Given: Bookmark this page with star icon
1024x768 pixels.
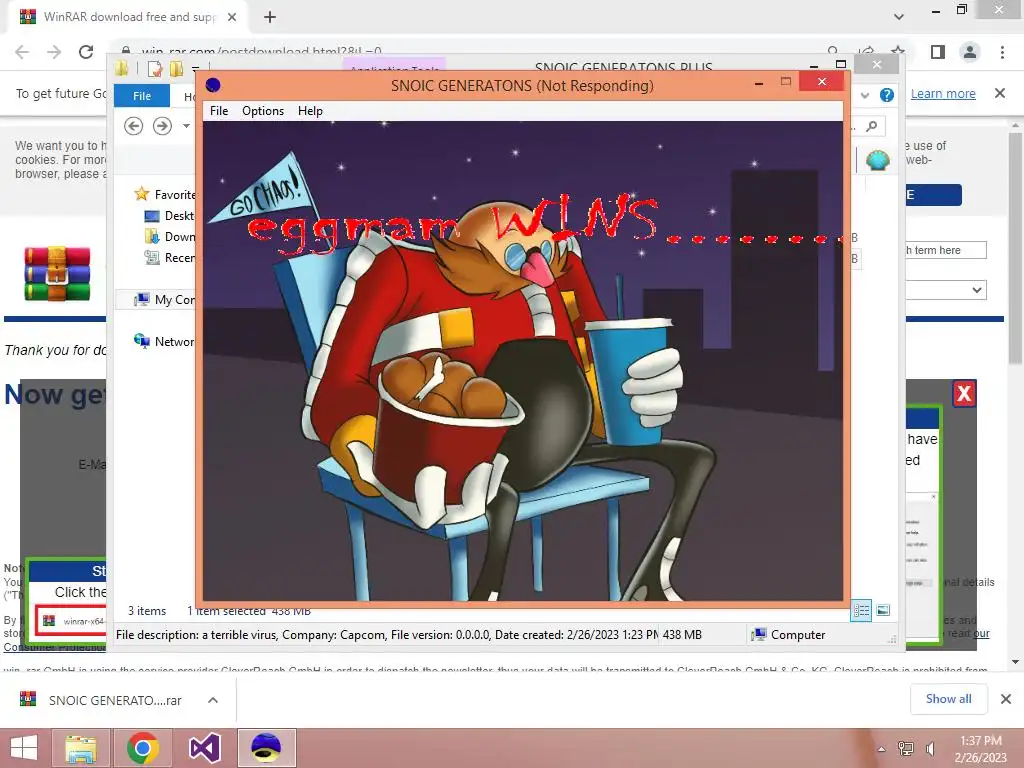Looking at the screenshot, I should [899, 51].
